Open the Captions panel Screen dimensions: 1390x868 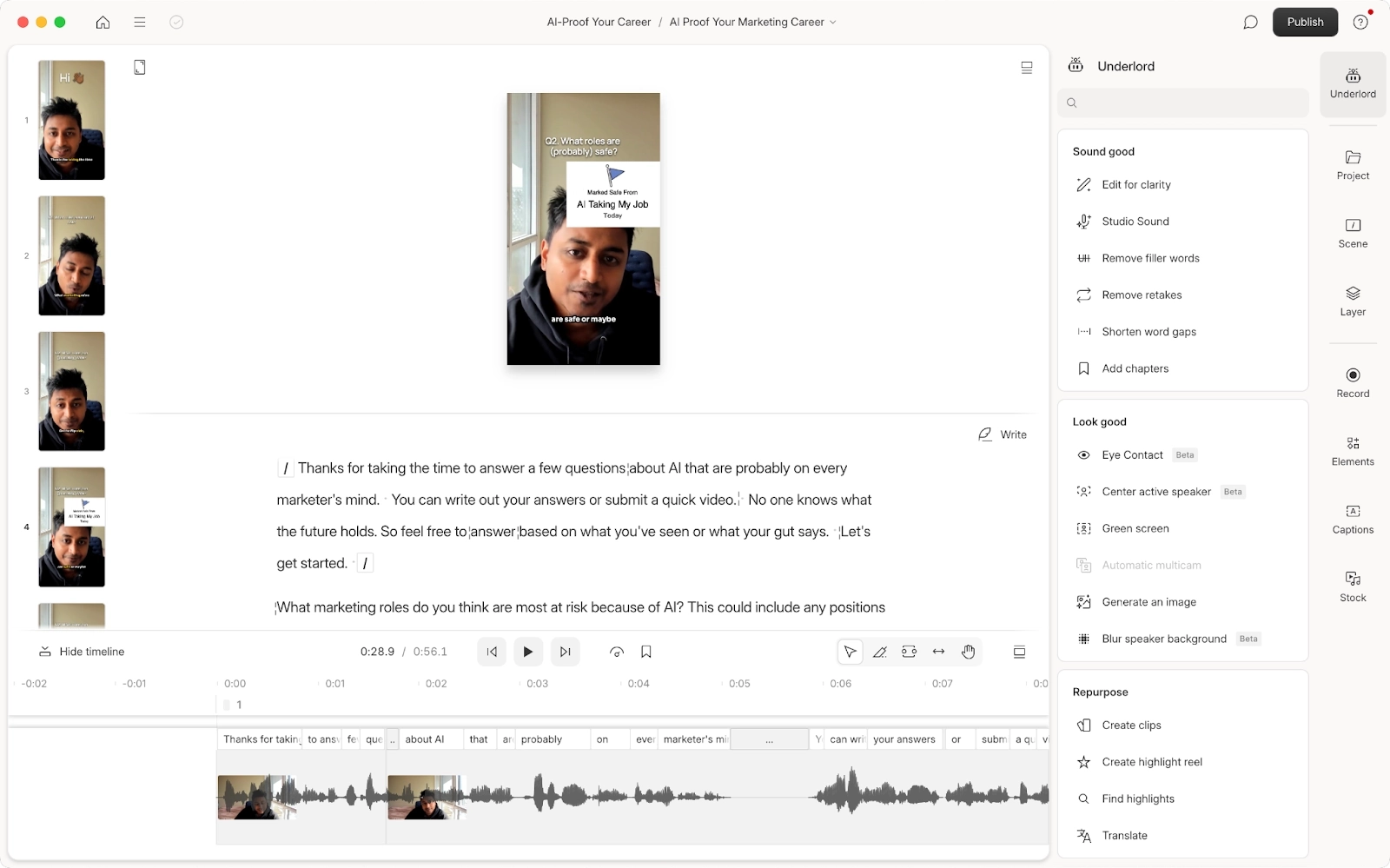pyautogui.click(x=1352, y=518)
